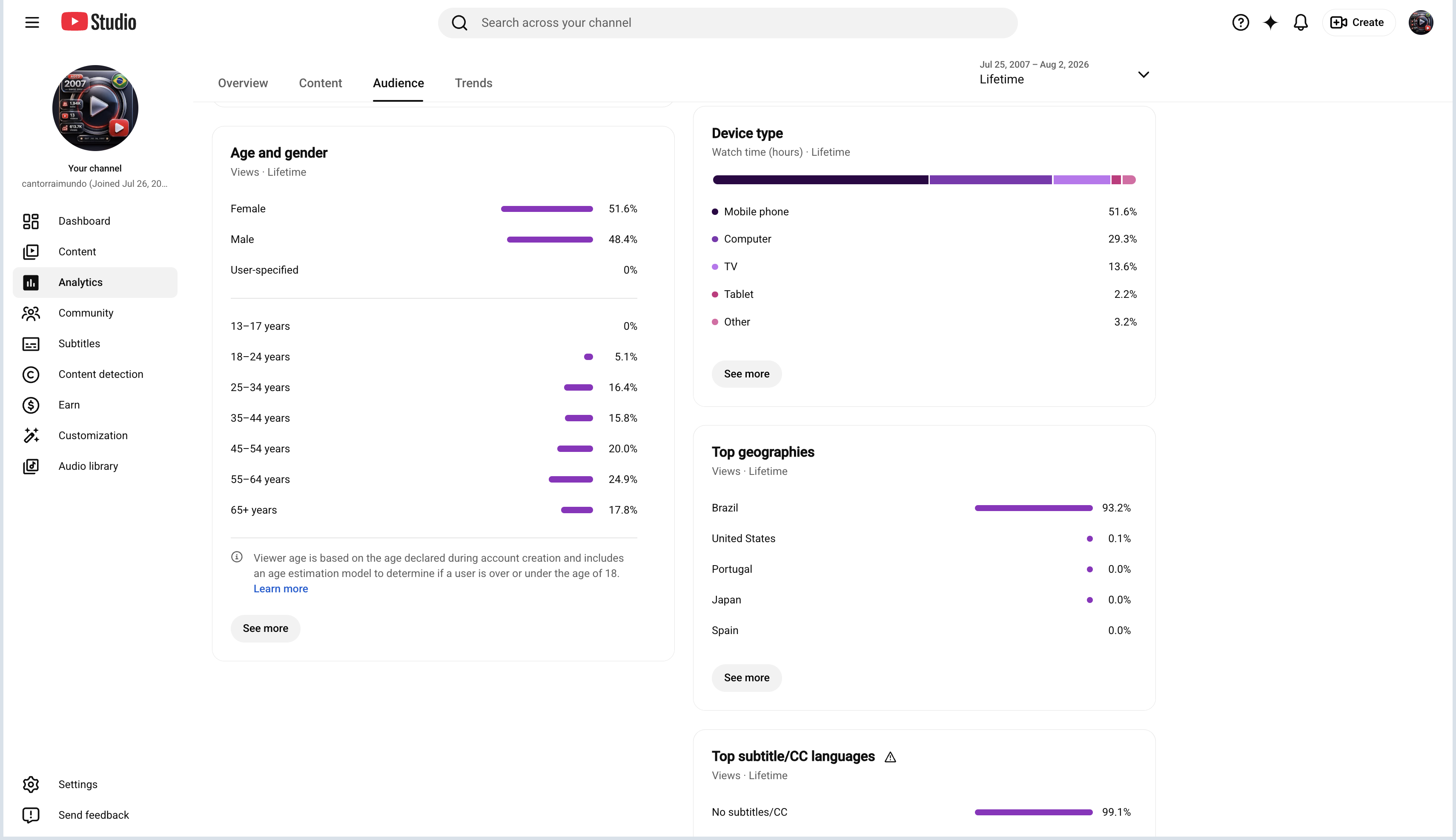Switch to the Trends tab

point(473,83)
